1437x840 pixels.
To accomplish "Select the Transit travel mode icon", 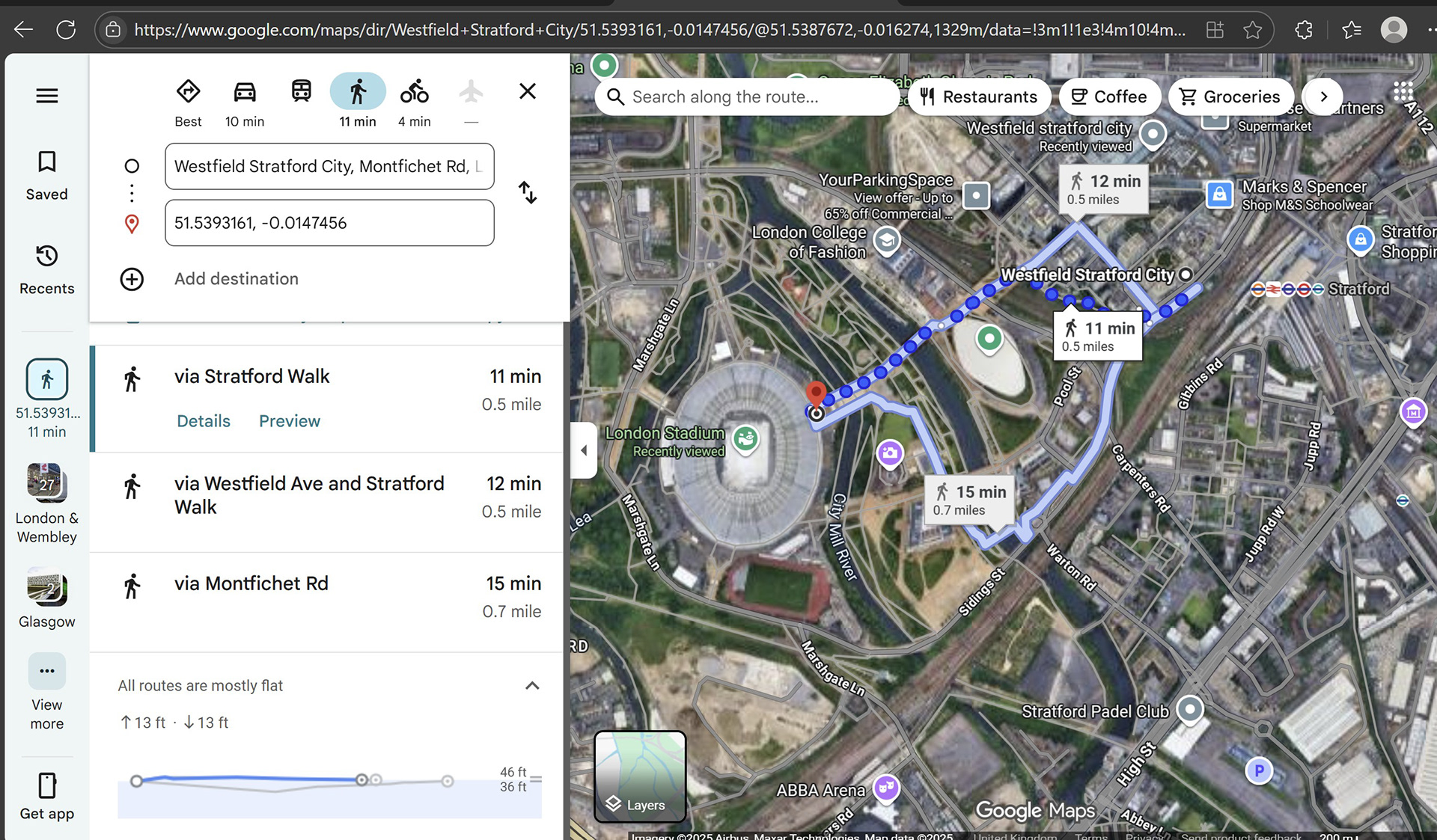I will coord(301,91).
